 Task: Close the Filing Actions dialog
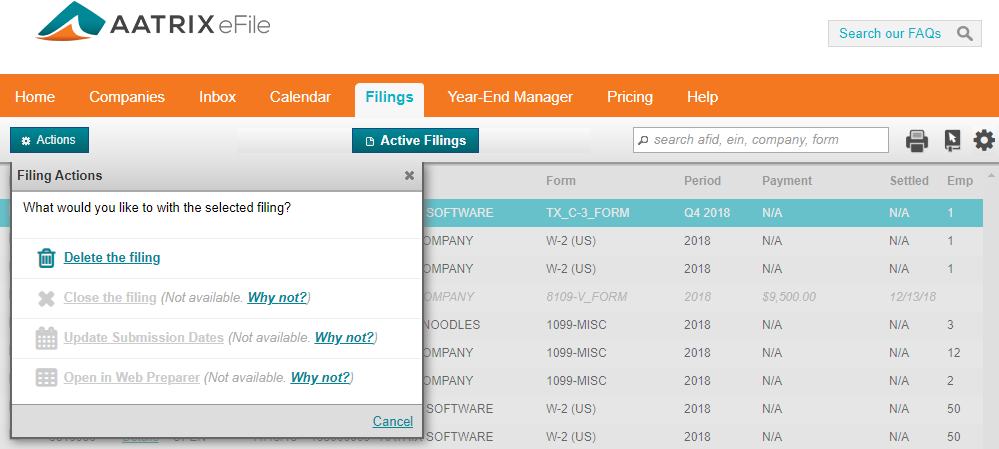(409, 175)
